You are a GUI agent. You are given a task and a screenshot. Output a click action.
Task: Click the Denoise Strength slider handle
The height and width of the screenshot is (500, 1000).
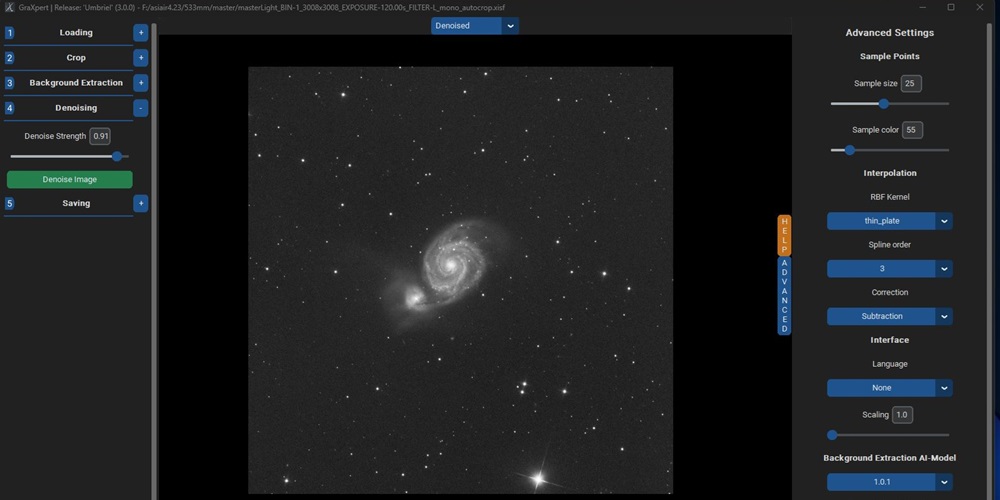tap(117, 156)
